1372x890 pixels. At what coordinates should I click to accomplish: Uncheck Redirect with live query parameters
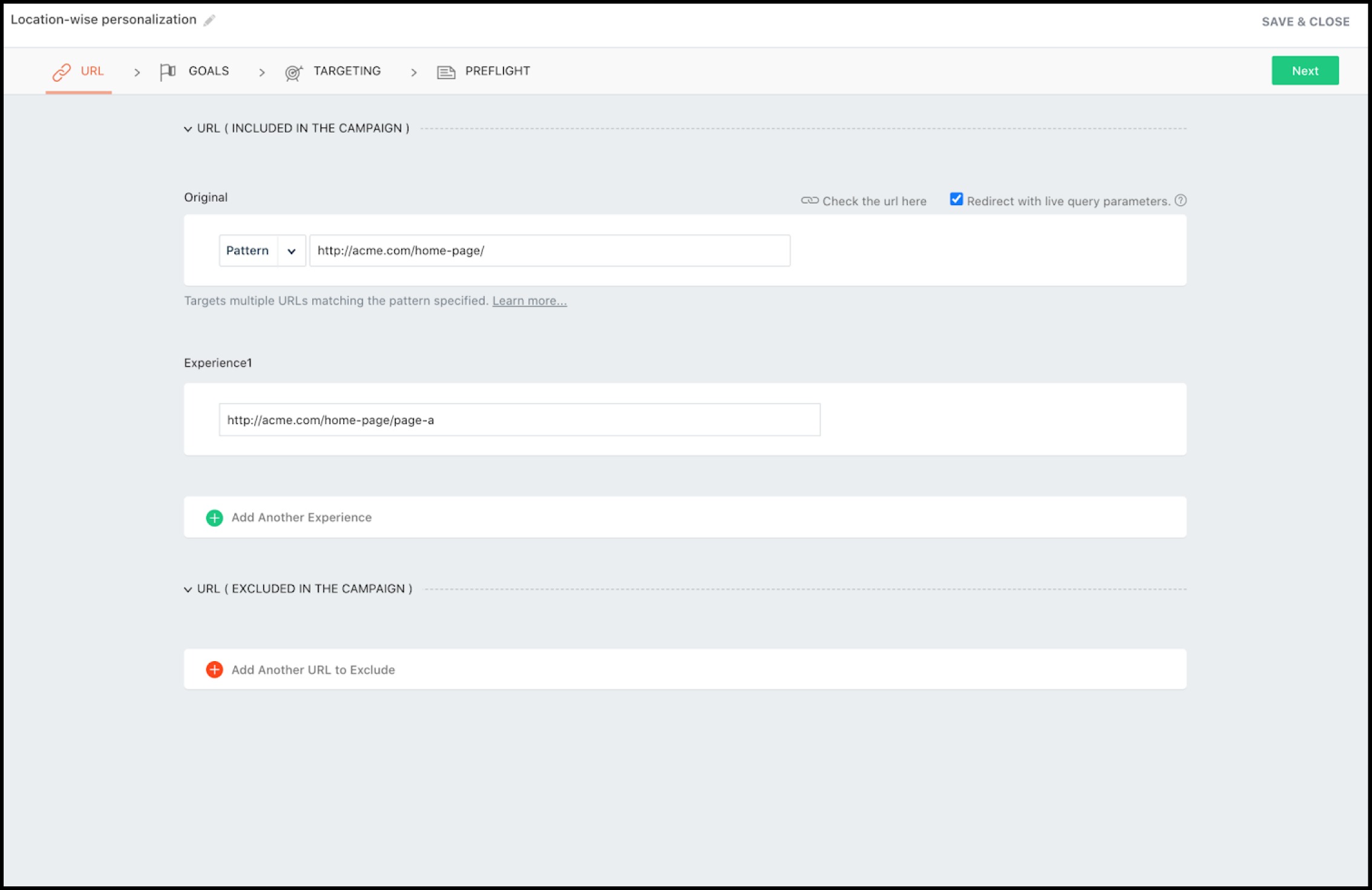[956, 199]
